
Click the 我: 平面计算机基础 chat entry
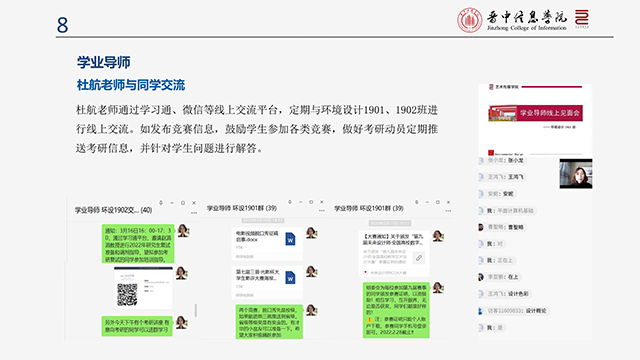[510, 211]
